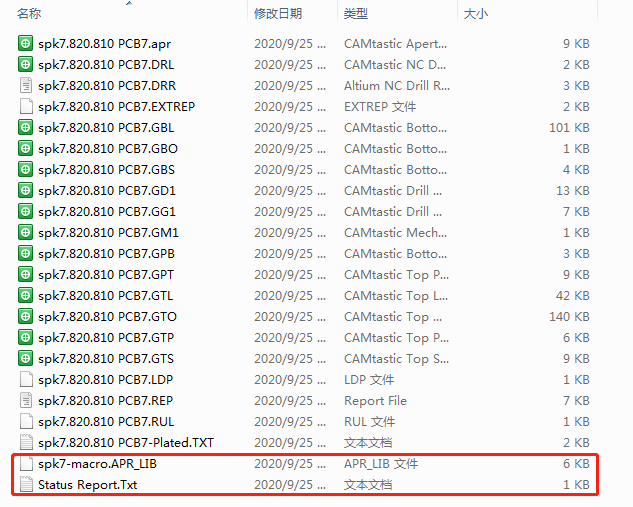The height and width of the screenshot is (507, 633).
Task: Select file name spk7.820.810 PCB7.GTP
Action: (x=106, y=337)
